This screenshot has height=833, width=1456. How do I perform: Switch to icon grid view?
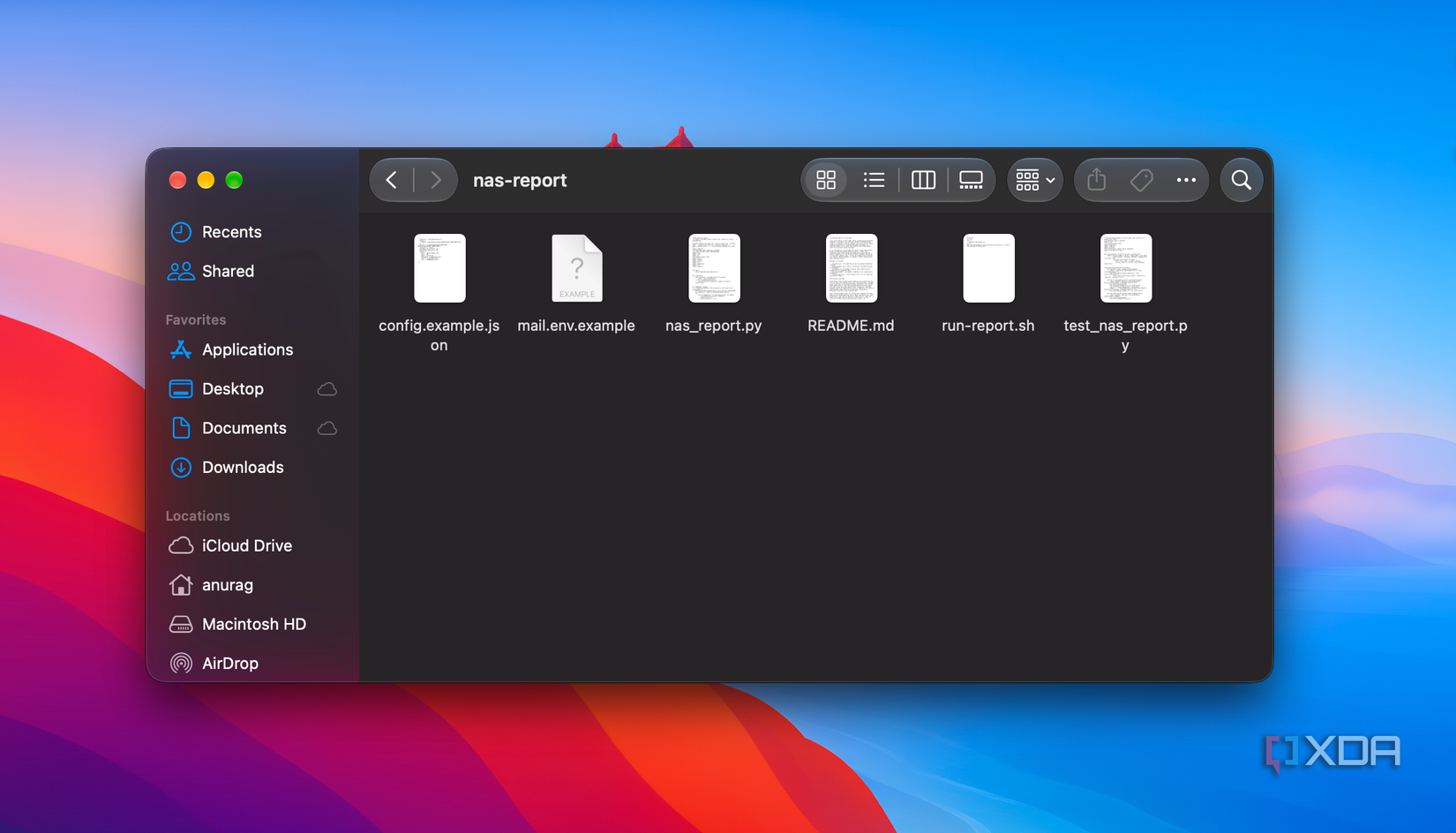826,180
